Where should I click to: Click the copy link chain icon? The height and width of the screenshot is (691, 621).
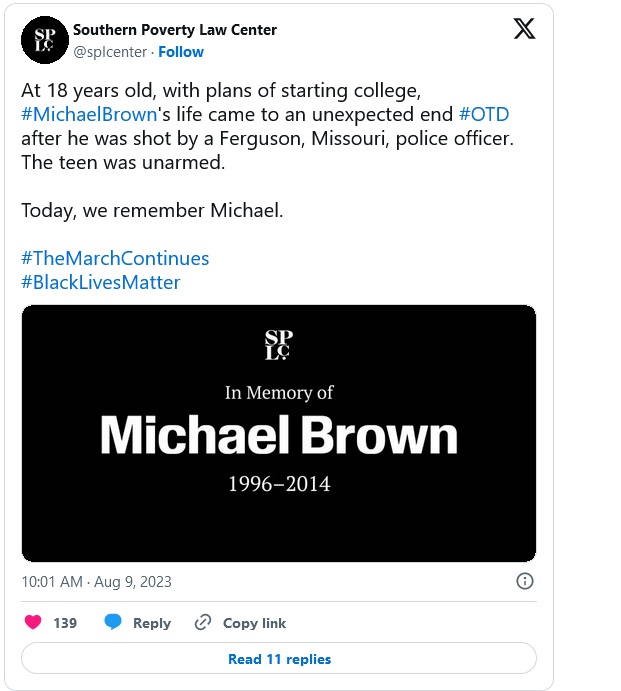point(203,622)
